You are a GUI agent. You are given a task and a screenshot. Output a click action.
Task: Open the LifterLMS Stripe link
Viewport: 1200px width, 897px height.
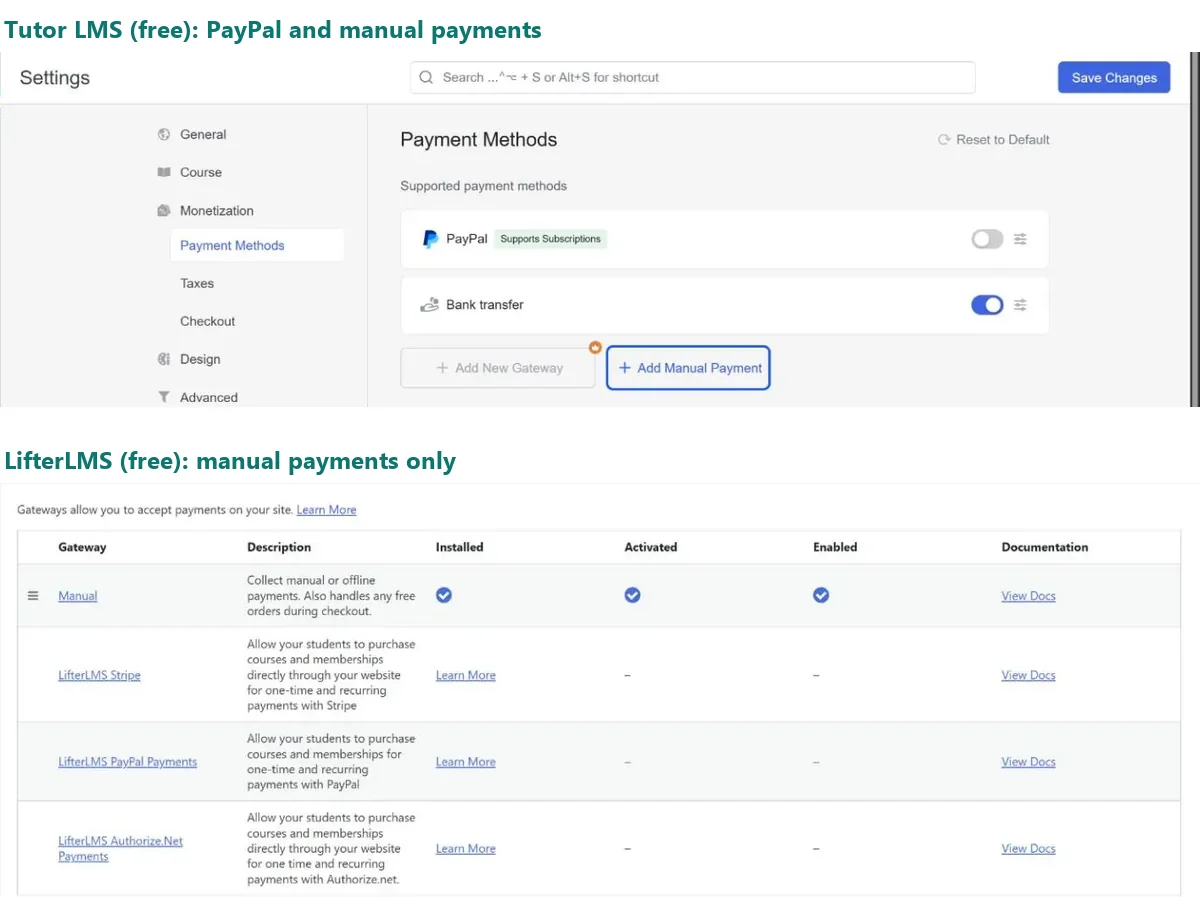99,675
